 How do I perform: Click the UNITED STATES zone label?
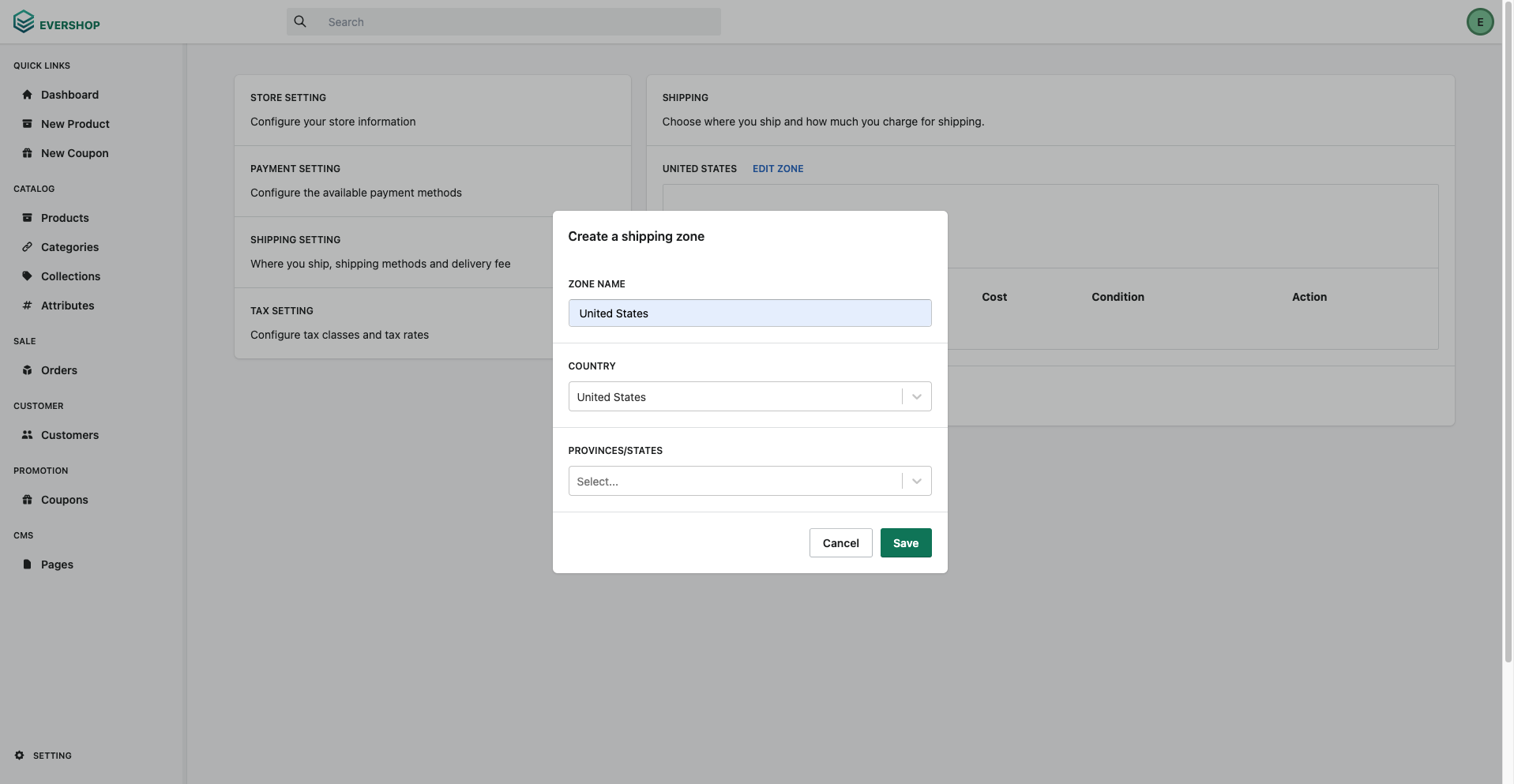[699, 169]
